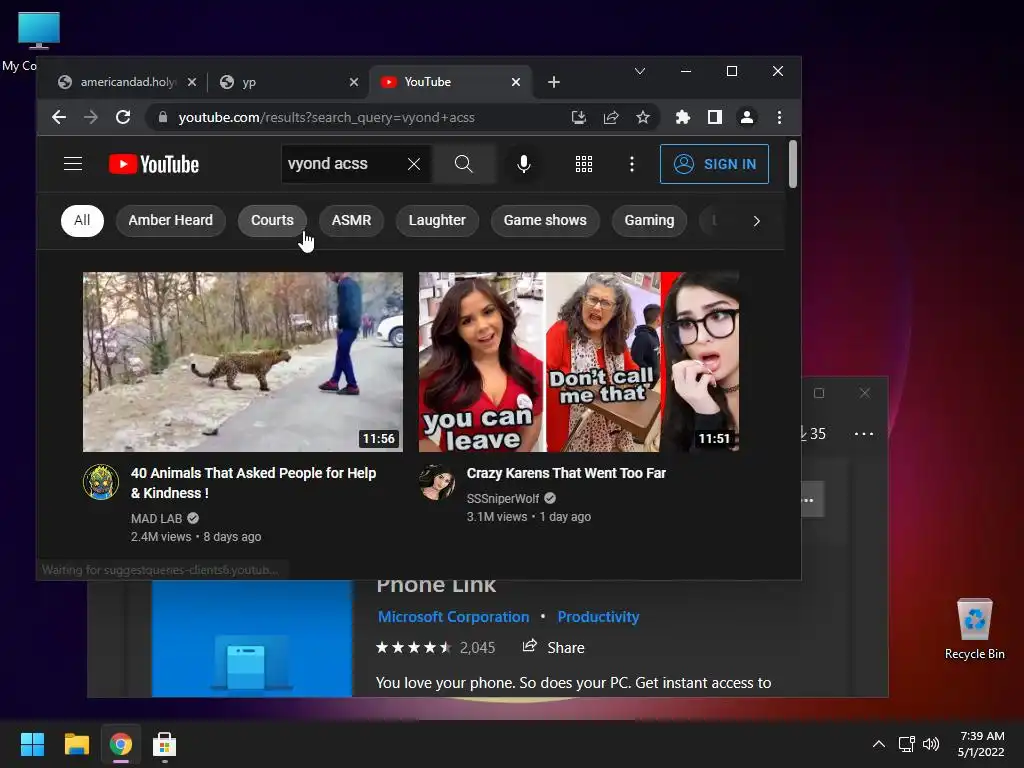Search with voice microphone
This screenshot has height=768, width=1024.
click(524, 164)
